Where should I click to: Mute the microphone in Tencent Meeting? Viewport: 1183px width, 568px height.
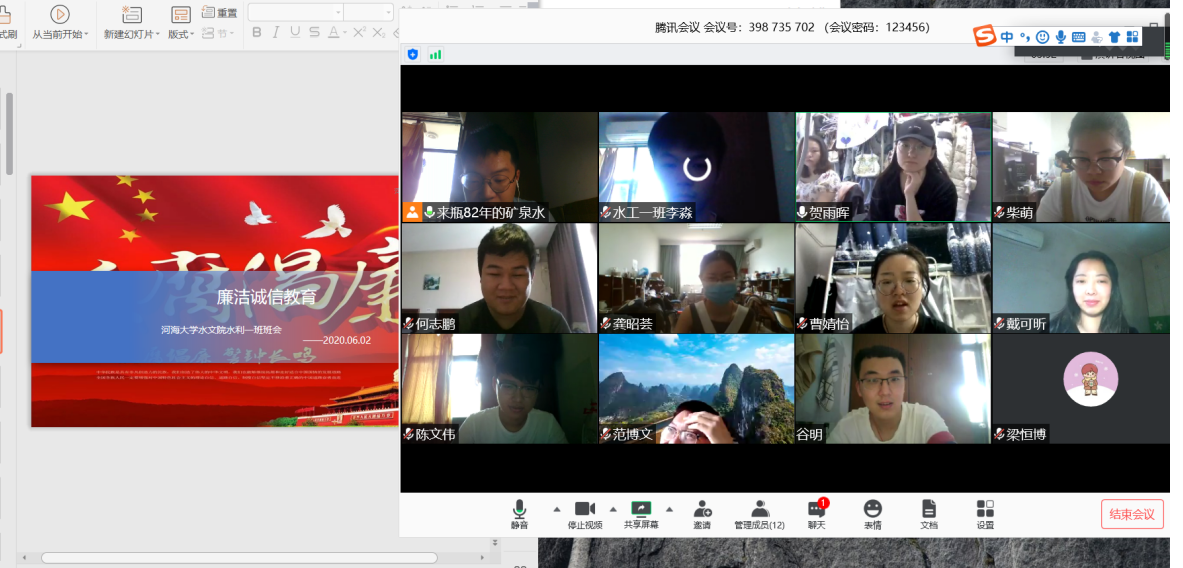coord(519,514)
